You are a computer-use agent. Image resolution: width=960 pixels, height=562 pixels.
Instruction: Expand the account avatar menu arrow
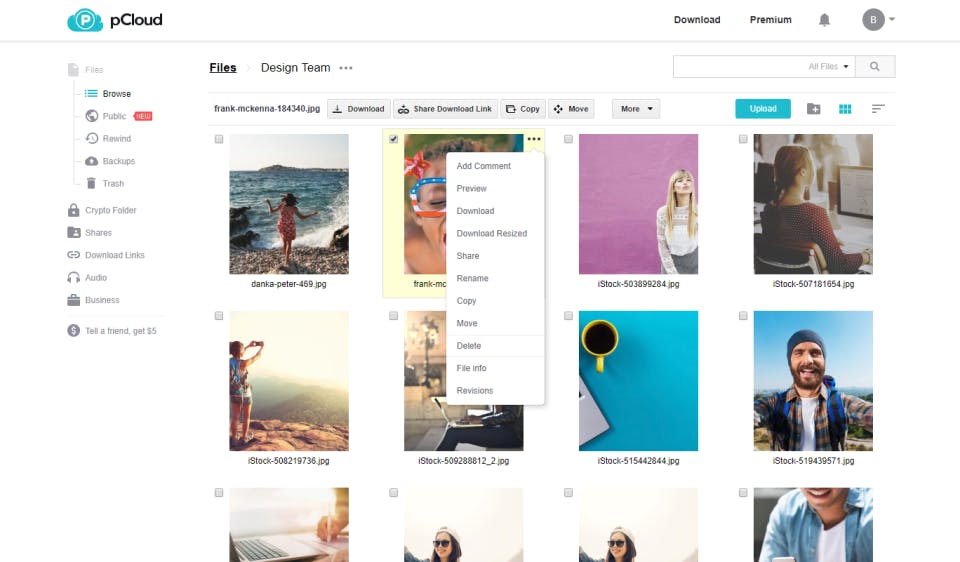pyautogui.click(x=892, y=20)
